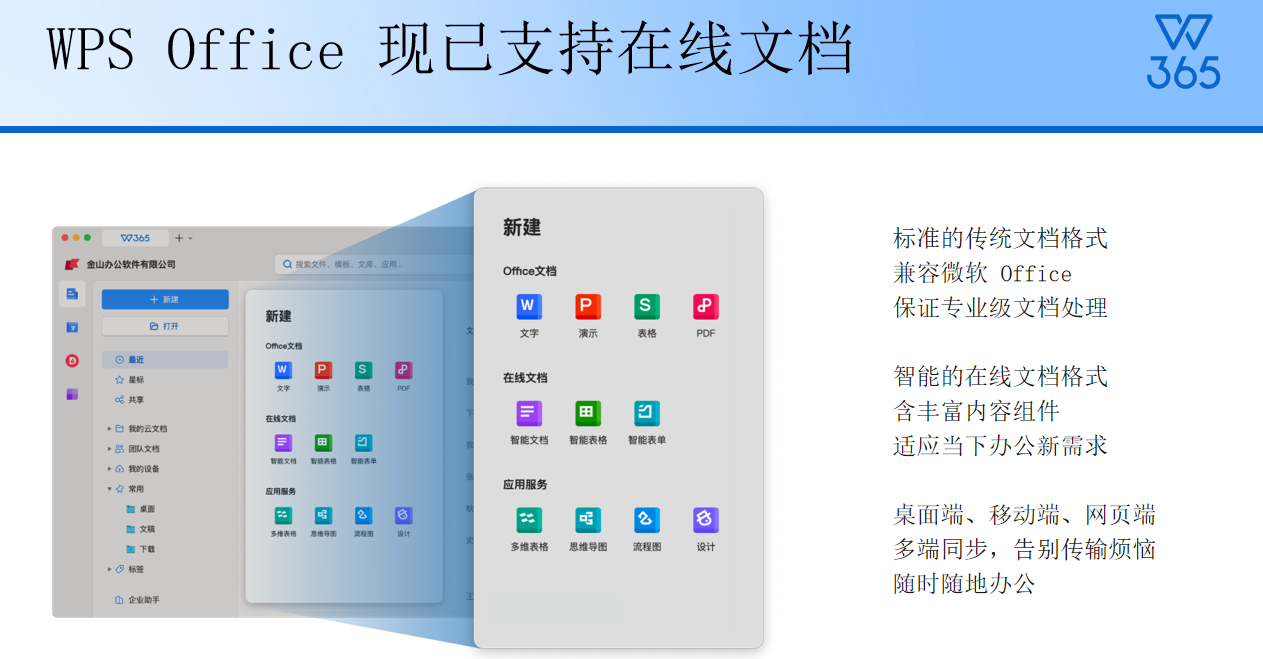Image resolution: width=1263 pixels, height=659 pixels.
Task: Select 智能表单 icon in the enlarged 新建 panel
Action: tap(647, 413)
